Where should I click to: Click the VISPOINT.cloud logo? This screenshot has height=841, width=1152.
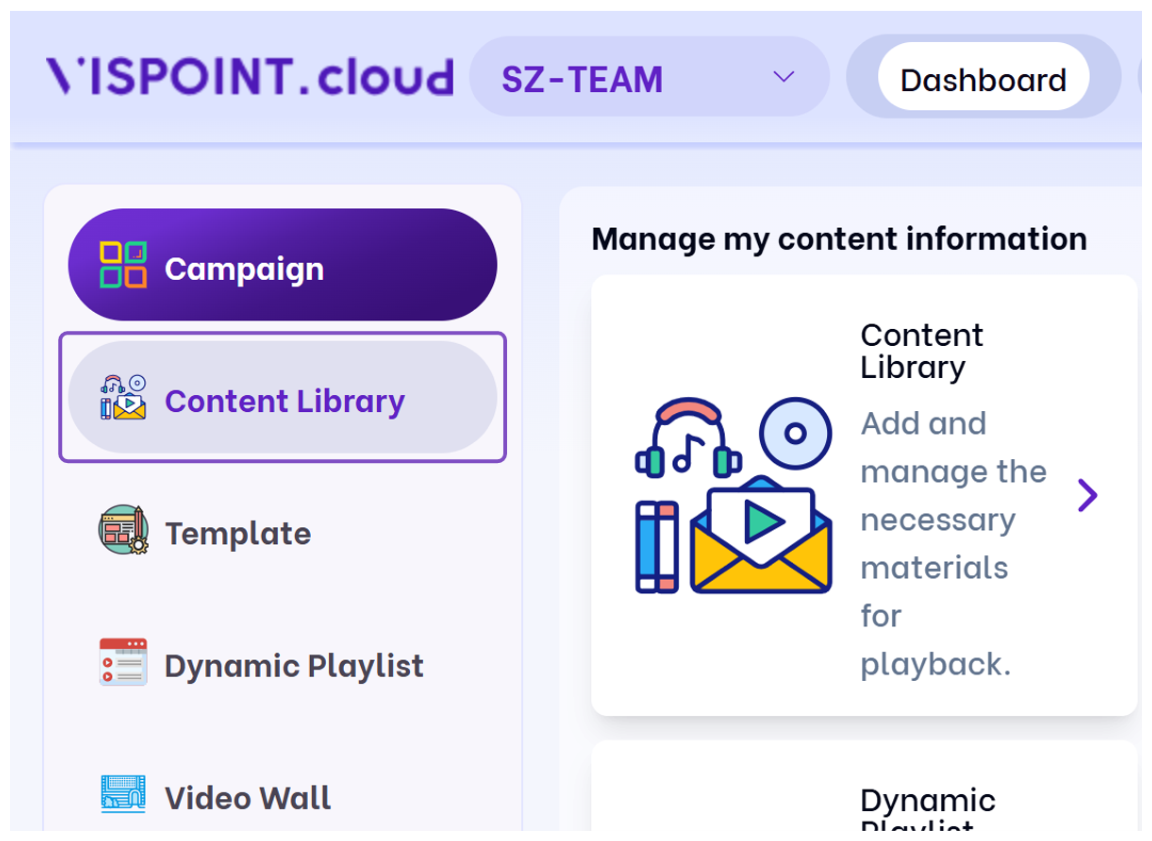click(250, 76)
